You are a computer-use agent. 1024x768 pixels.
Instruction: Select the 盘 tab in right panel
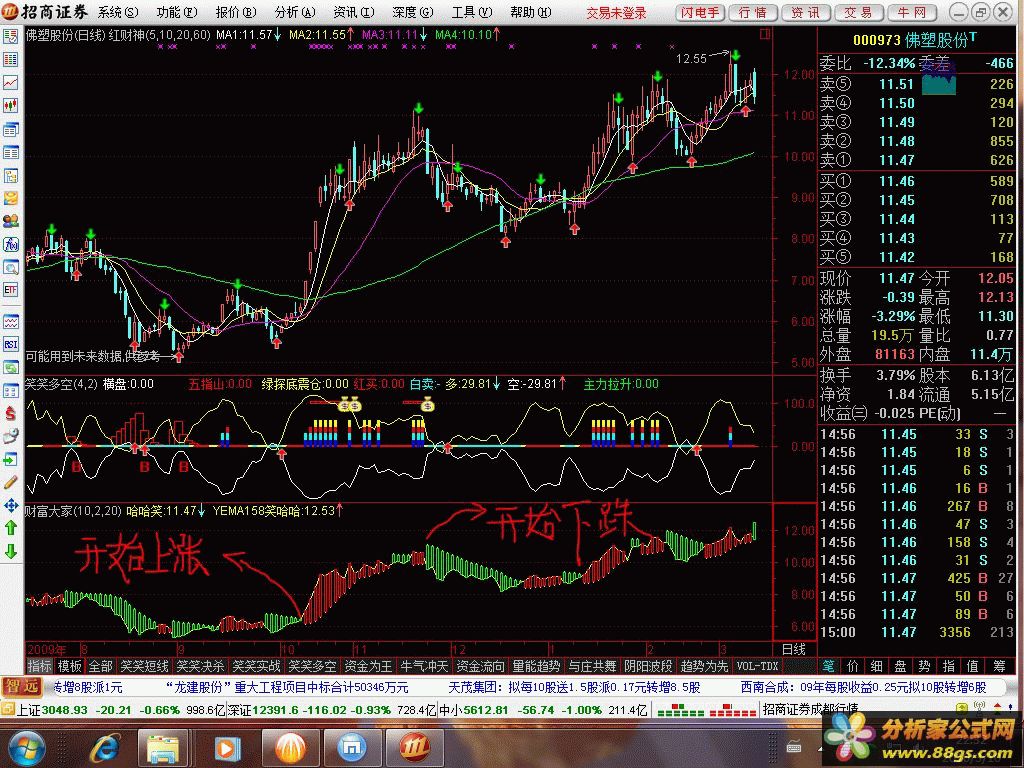(x=901, y=665)
